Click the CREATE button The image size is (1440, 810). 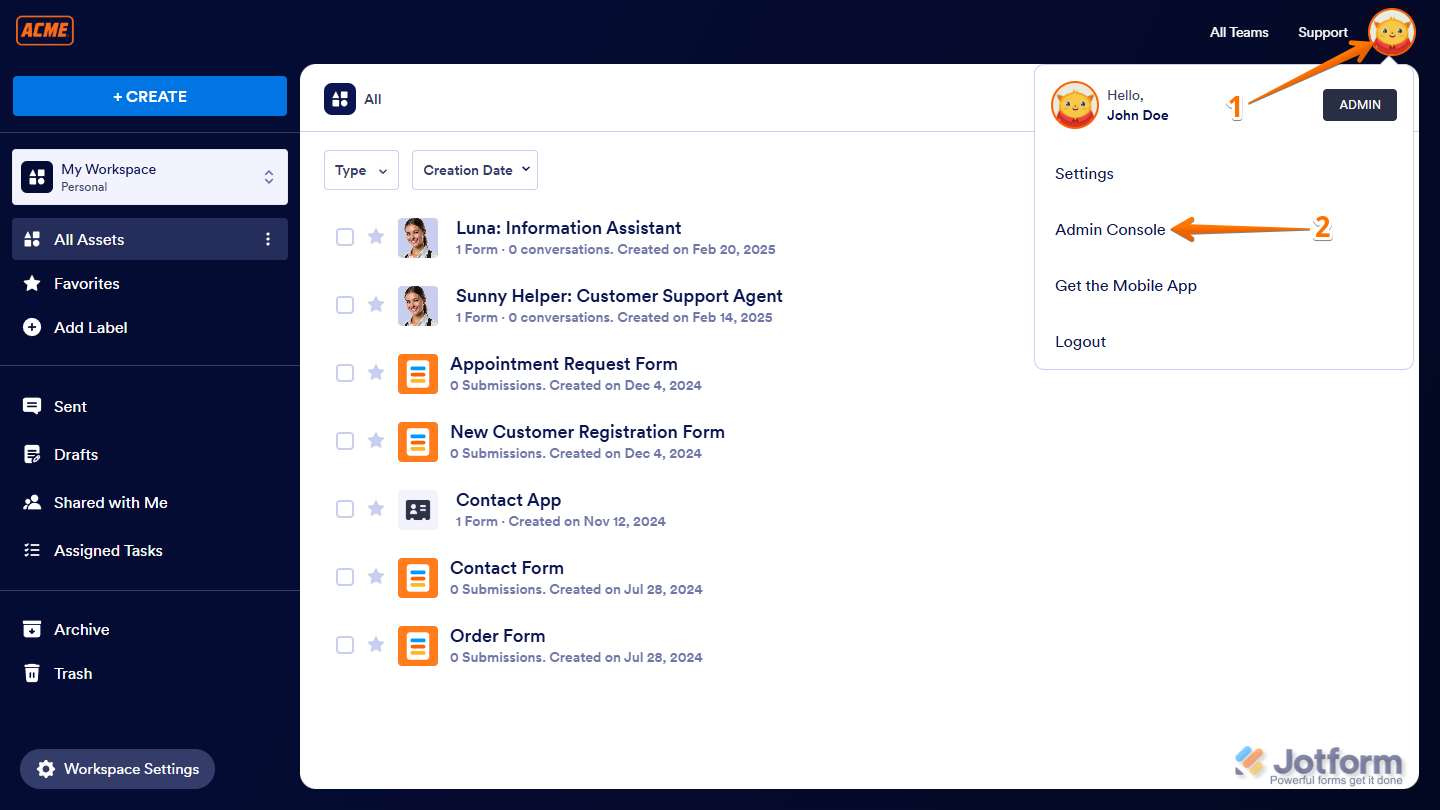point(149,96)
